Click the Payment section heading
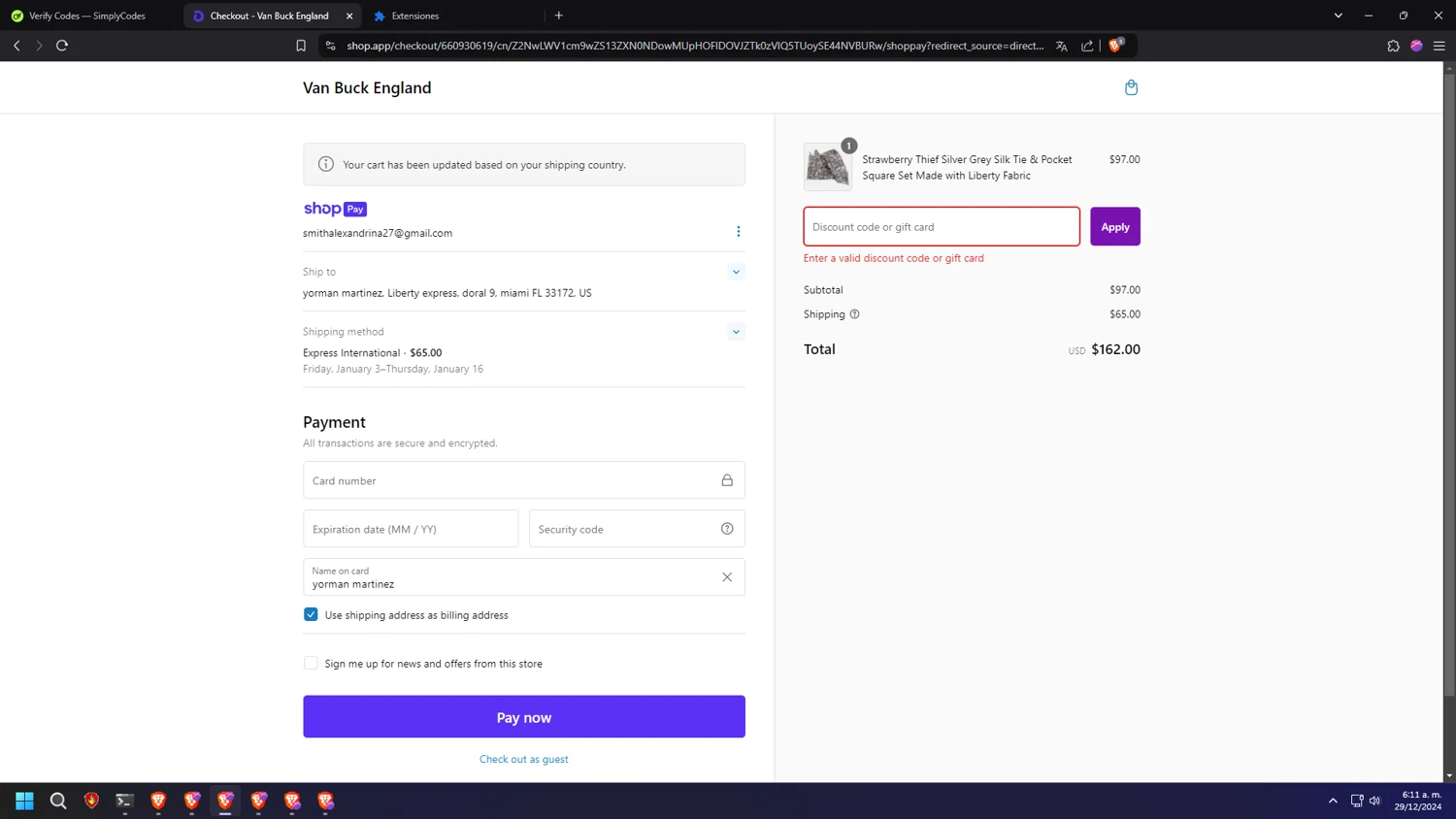This screenshot has width=1456, height=819. [334, 422]
